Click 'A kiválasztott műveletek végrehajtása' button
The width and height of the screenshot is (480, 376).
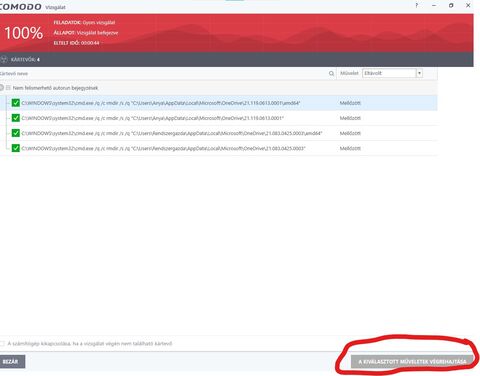tap(412, 362)
